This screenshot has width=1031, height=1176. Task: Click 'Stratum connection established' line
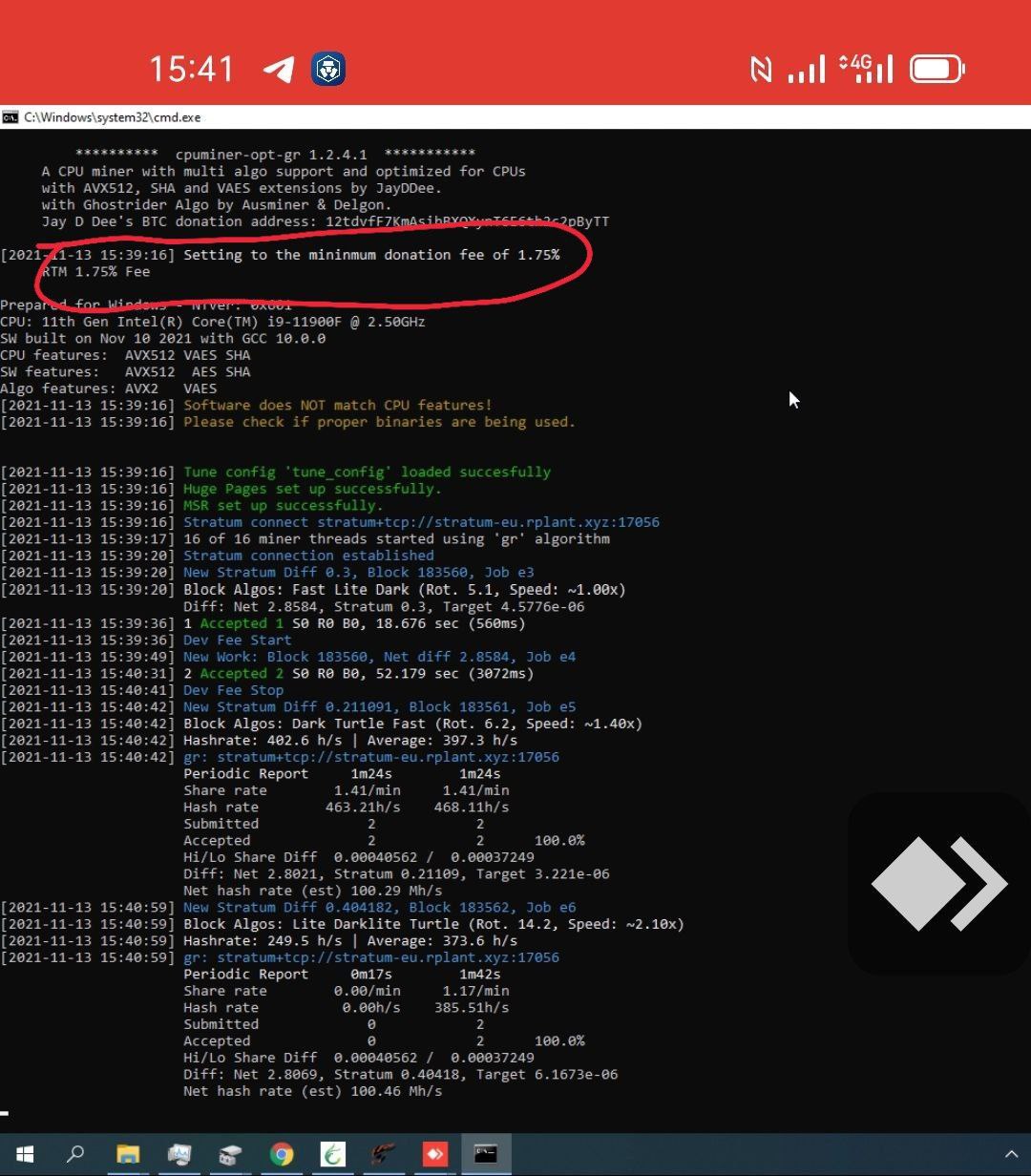coord(217,556)
